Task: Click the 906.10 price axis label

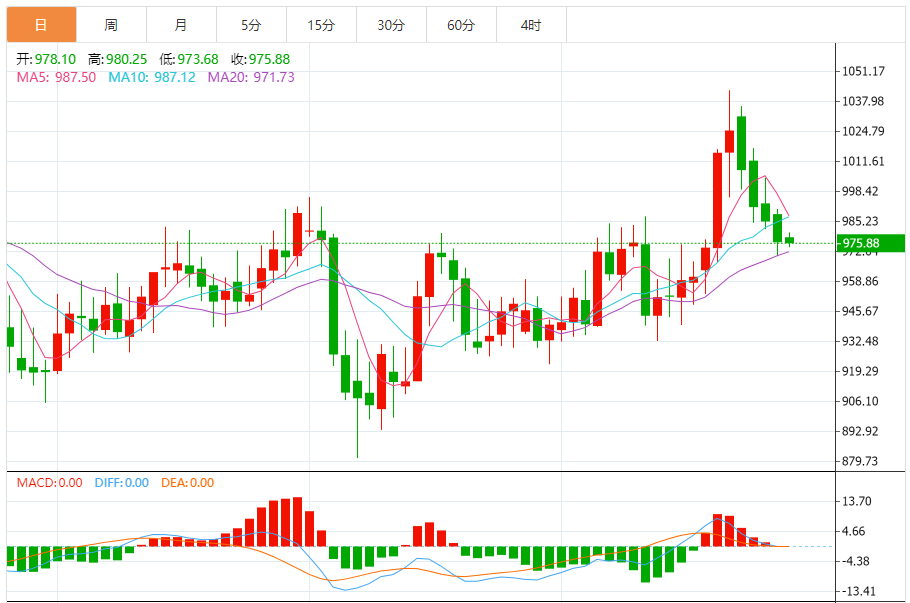Action: coord(861,401)
